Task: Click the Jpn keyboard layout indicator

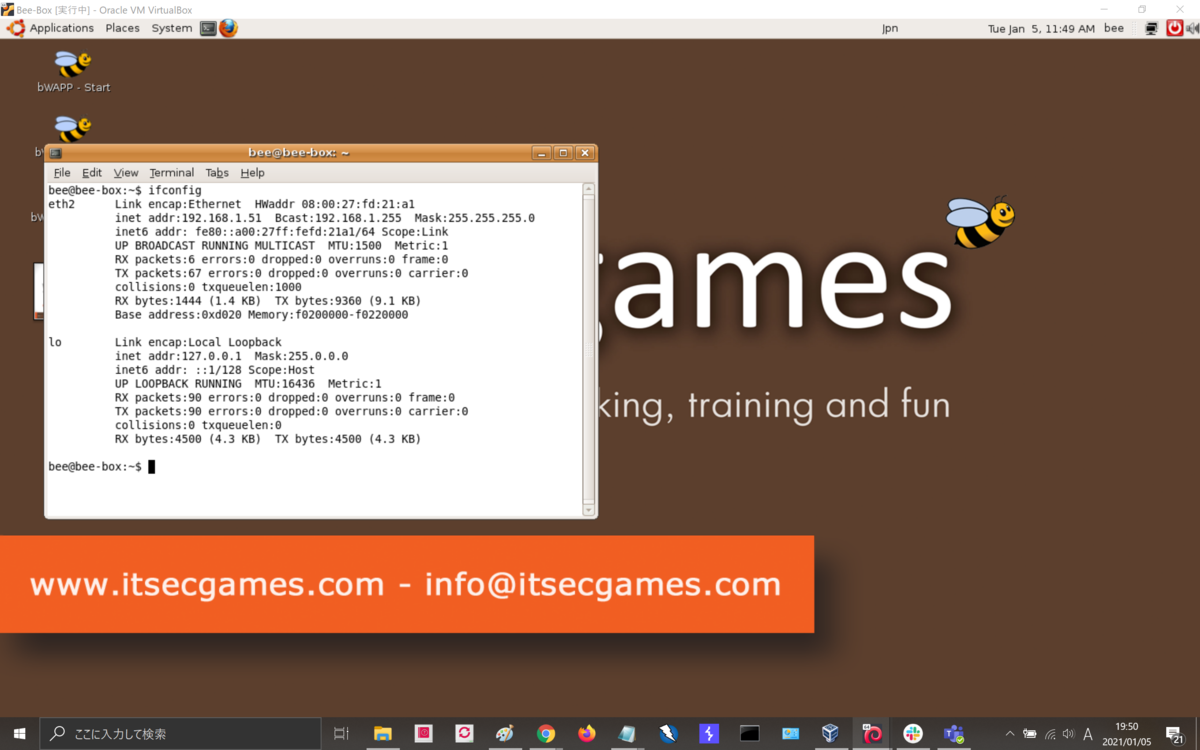Action: click(890, 28)
